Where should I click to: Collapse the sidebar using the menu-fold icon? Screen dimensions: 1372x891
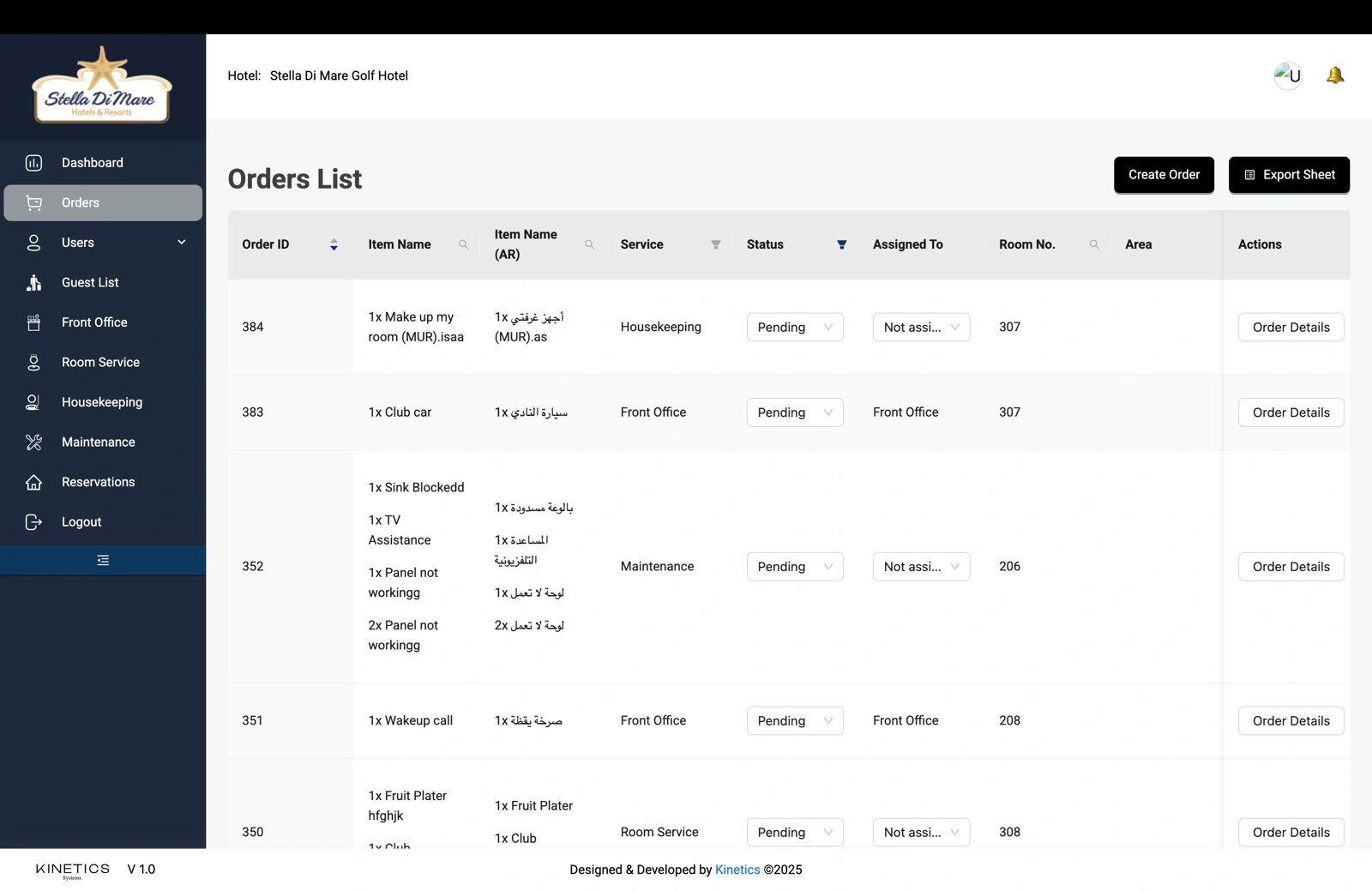click(x=103, y=560)
